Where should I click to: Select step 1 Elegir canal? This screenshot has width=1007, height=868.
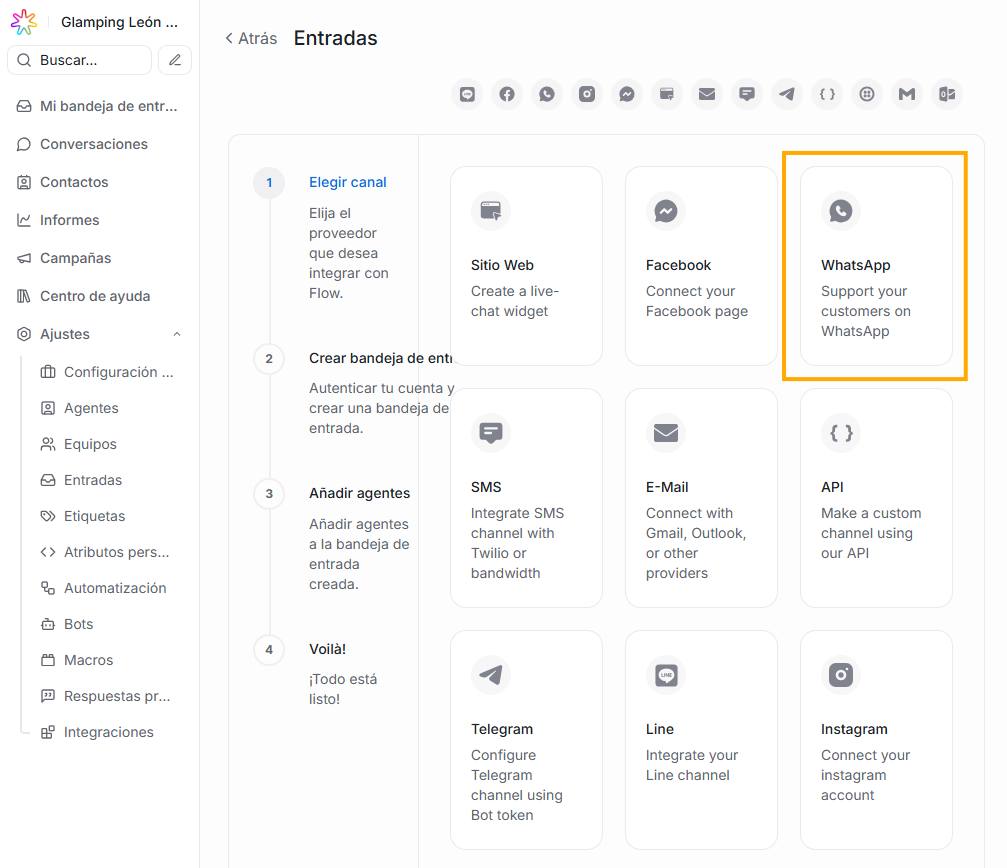pos(347,183)
